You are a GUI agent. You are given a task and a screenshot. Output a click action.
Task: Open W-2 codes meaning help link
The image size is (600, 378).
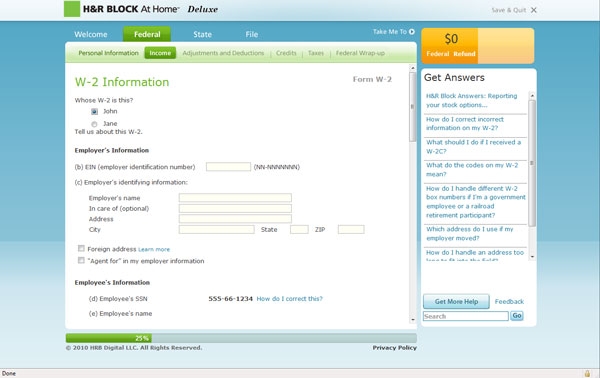coord(472,169)
